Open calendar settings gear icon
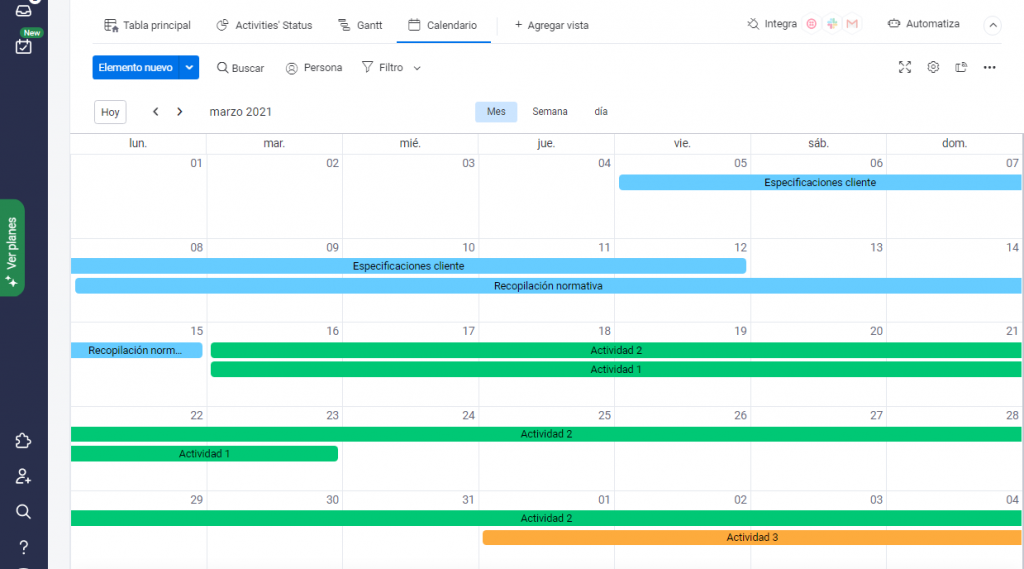1024x569 pixels. (933, 67)
